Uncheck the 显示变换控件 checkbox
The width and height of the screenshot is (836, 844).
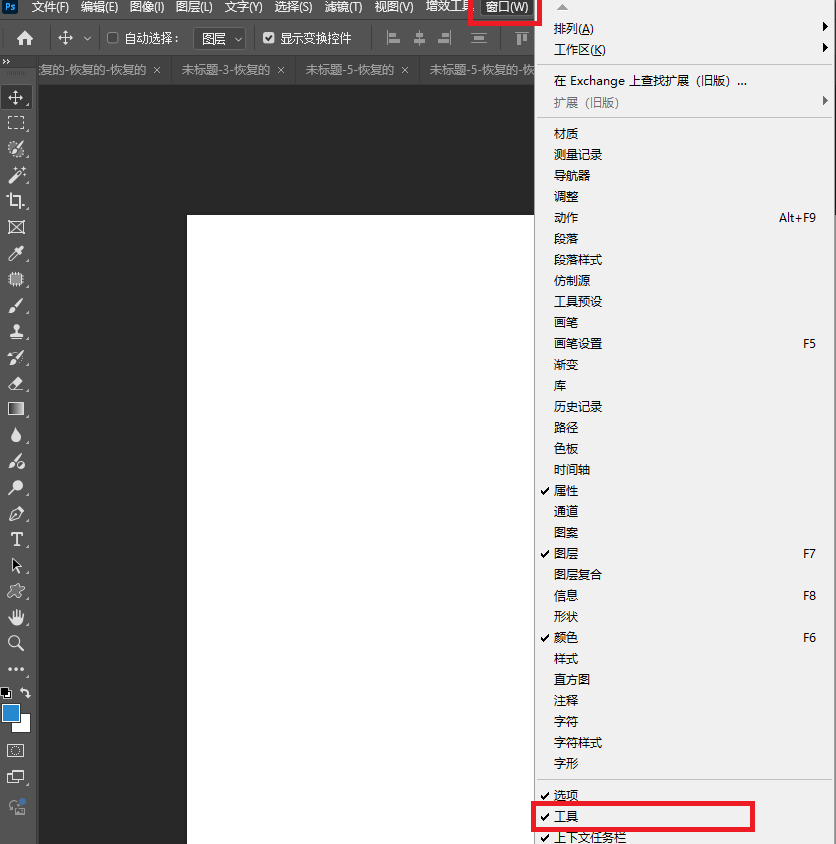[x=268, y=38]
